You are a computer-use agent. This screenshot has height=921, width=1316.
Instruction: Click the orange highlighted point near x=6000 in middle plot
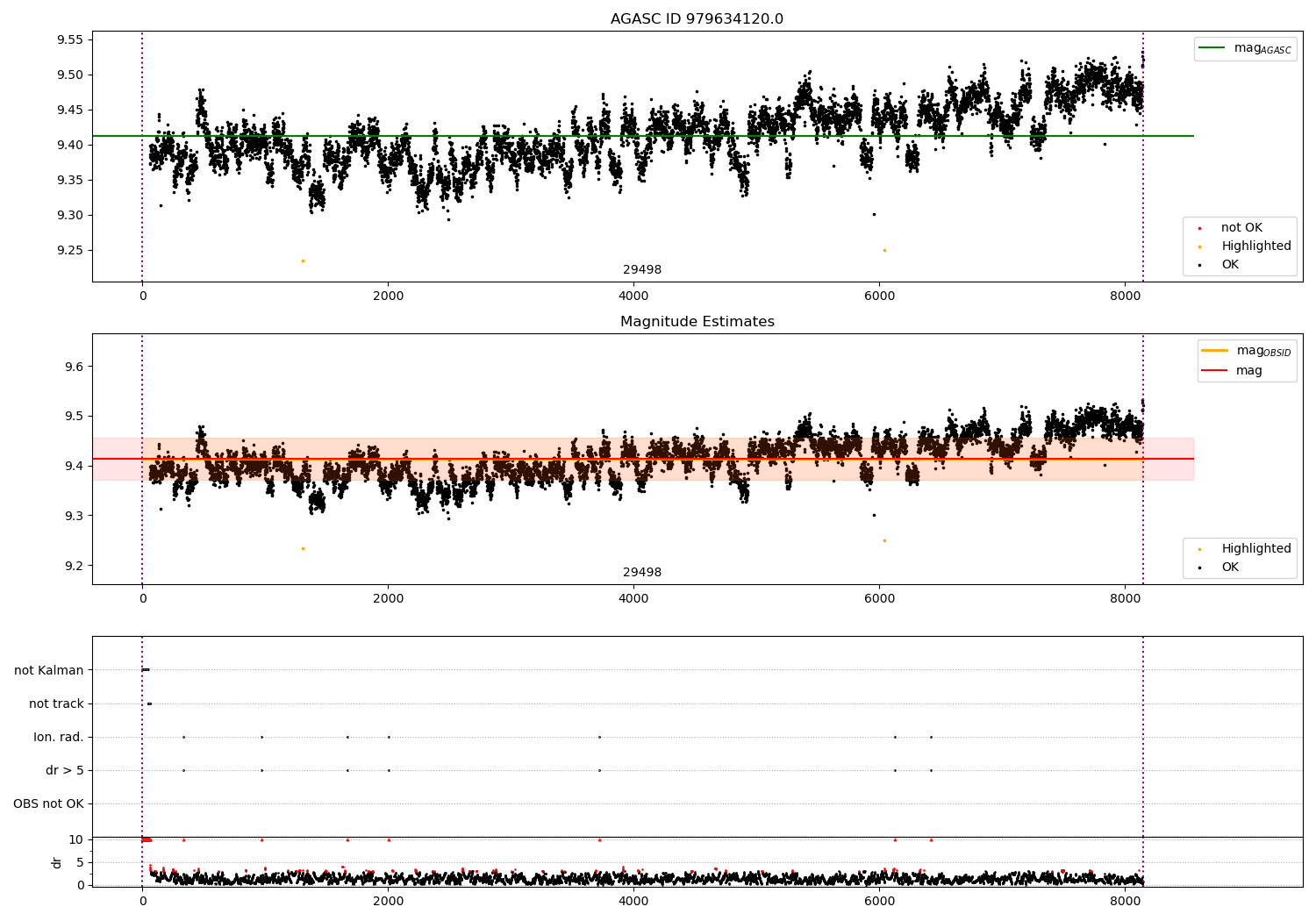884,540
